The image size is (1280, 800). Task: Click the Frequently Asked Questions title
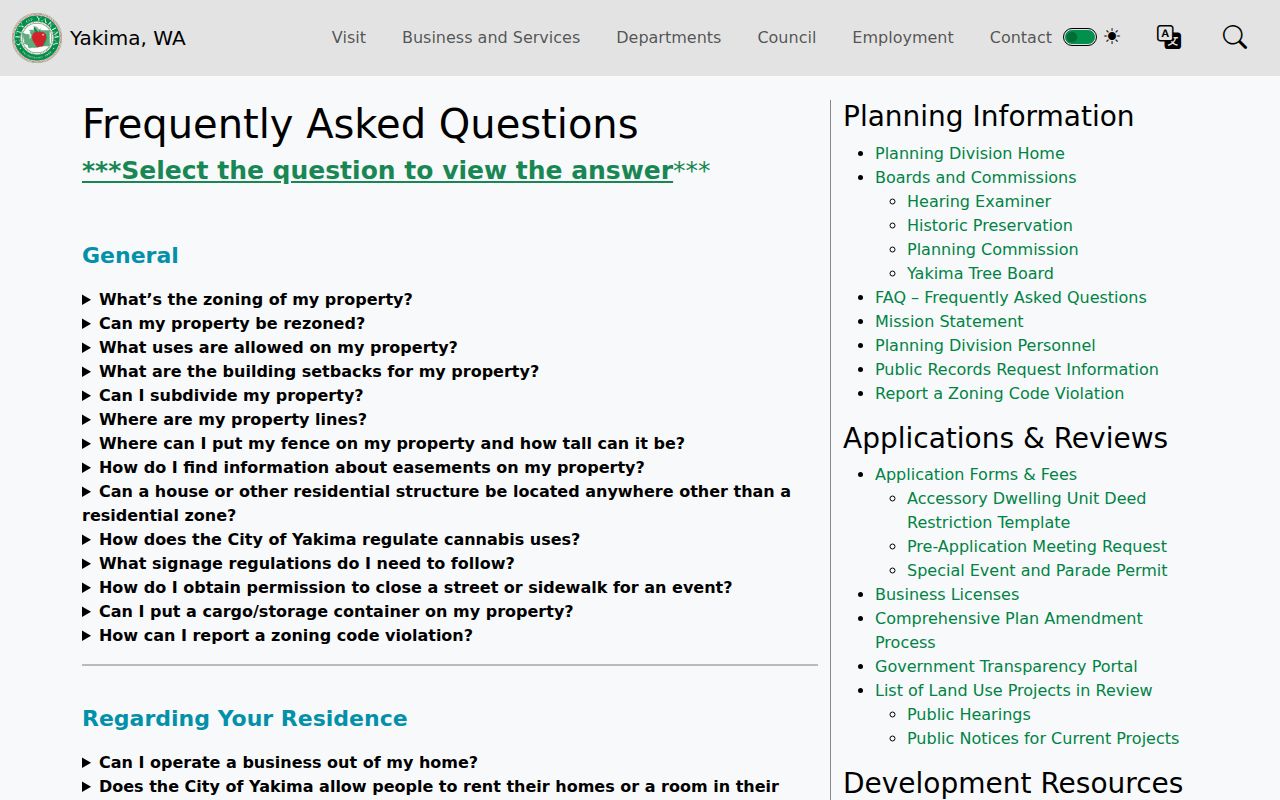pyautogui.click(x=360, y=125)
